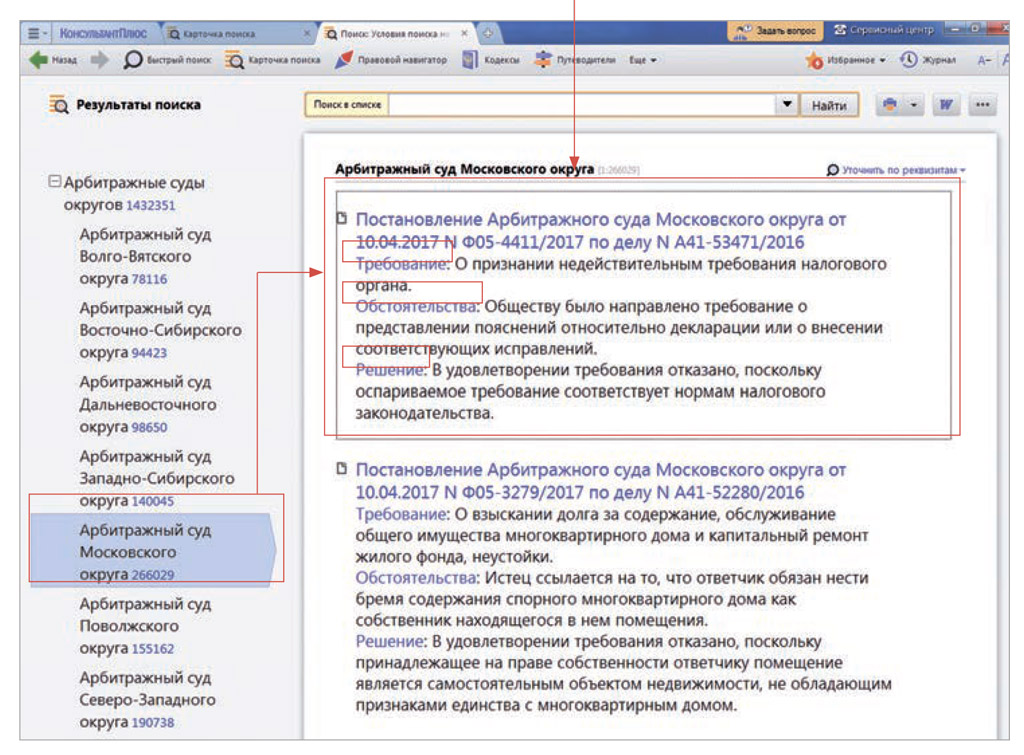Open Карточка поиска from the toolbar
The width and height of the screenshot is (1024, 755).
pos(273,60)
